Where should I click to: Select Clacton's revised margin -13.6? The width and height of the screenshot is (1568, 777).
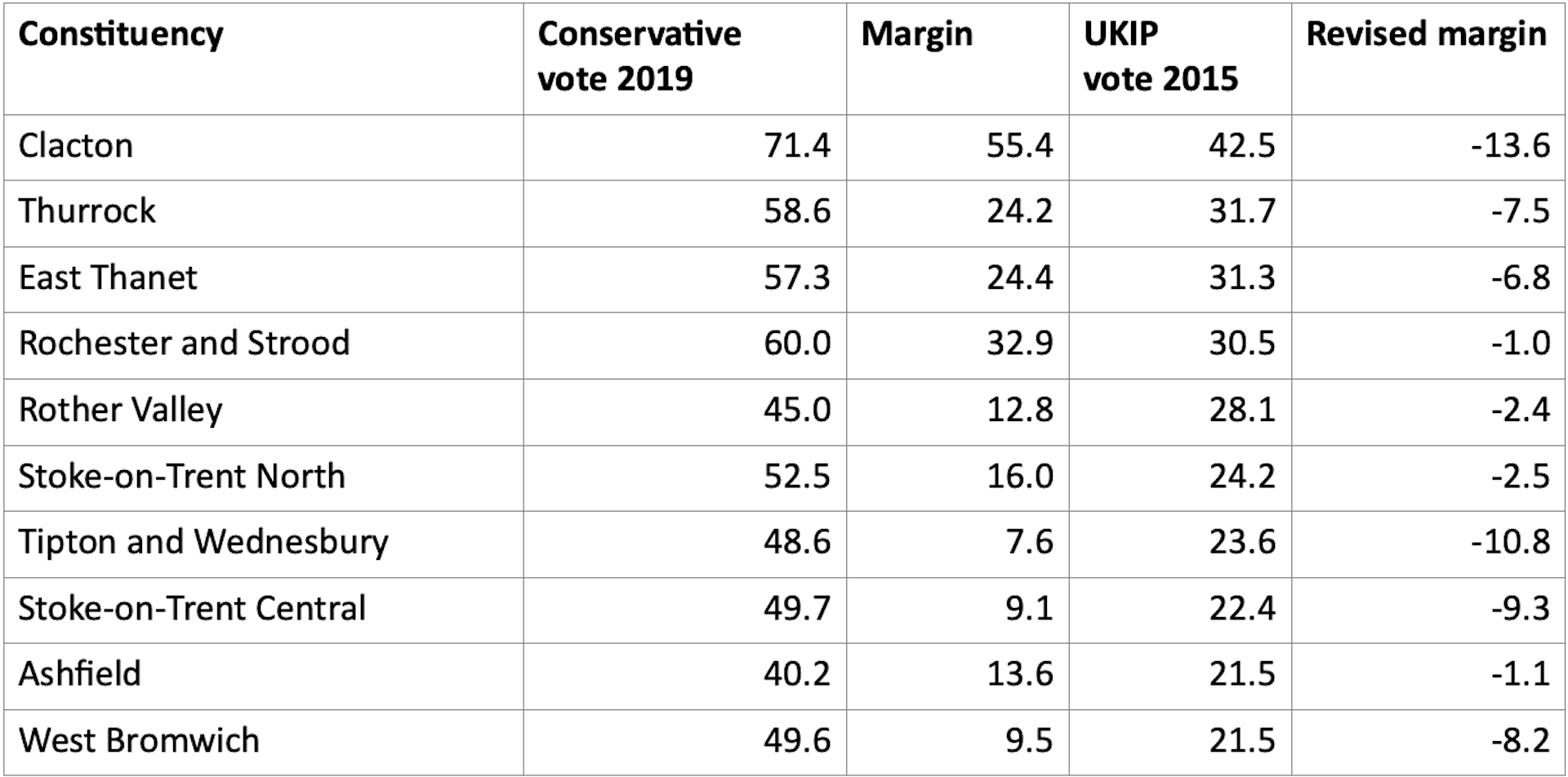pos(1510,146)
